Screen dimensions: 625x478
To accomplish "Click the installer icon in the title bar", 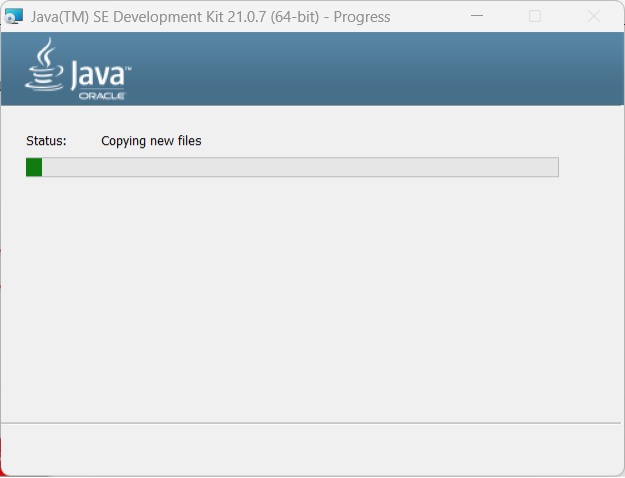I will click(14, 16).
